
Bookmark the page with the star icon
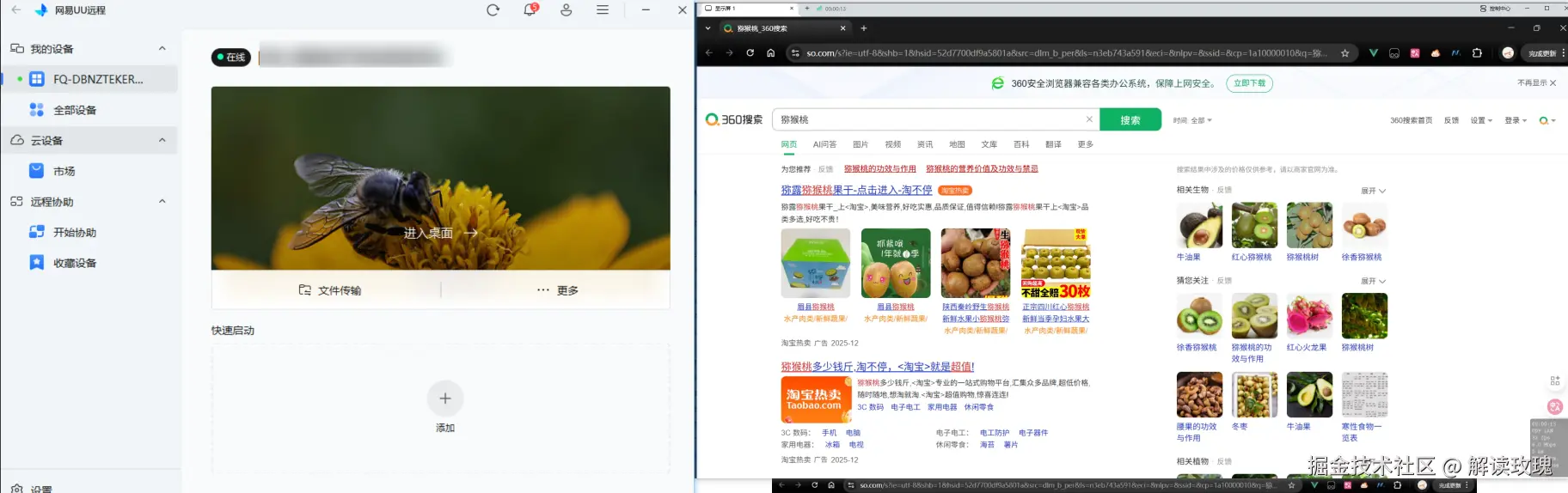click(1344, 53)
